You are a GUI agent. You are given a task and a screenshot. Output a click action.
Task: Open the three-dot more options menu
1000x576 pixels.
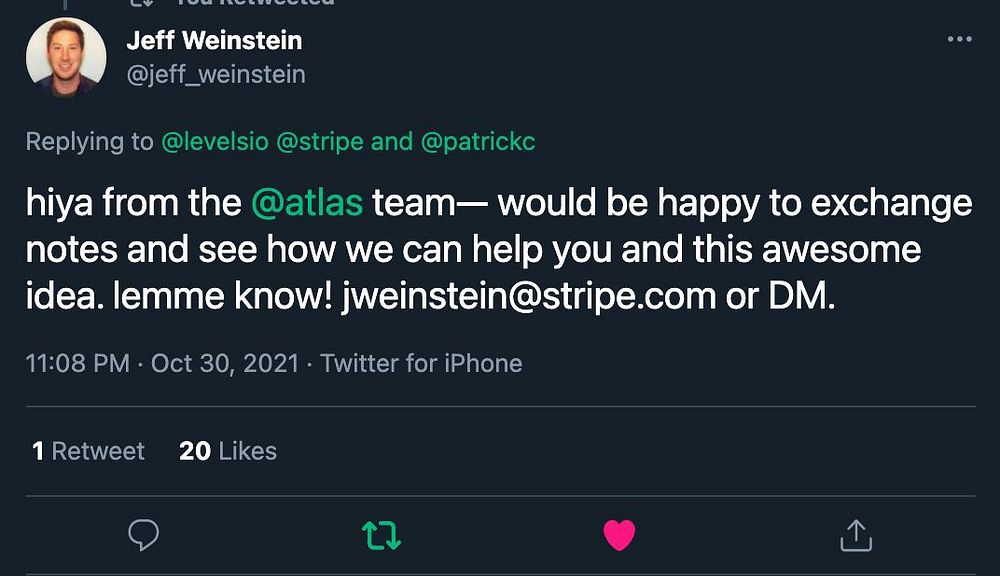(959, 39)
